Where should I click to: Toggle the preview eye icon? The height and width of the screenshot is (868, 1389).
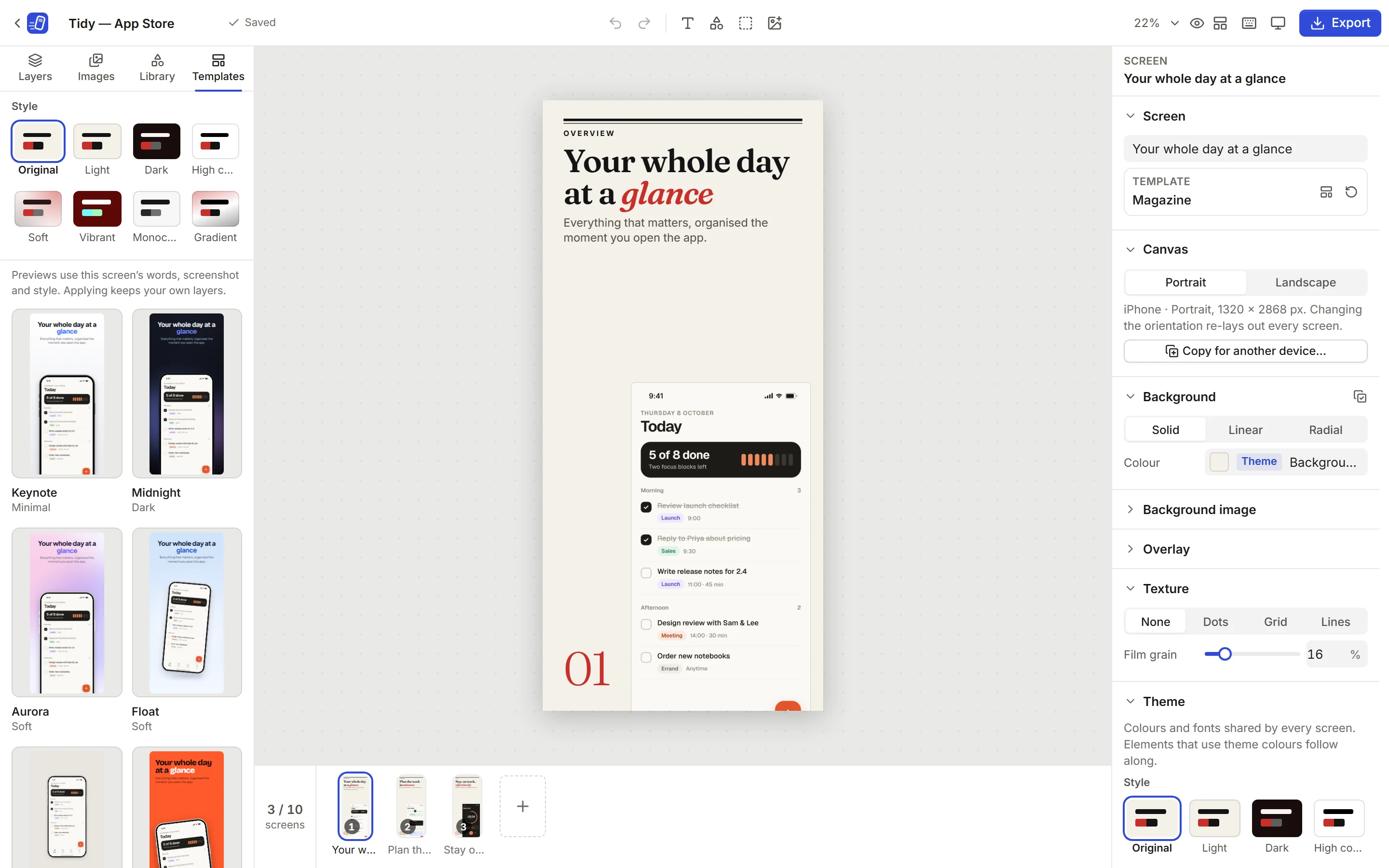pyautogui.click(x=1197, y=23)
